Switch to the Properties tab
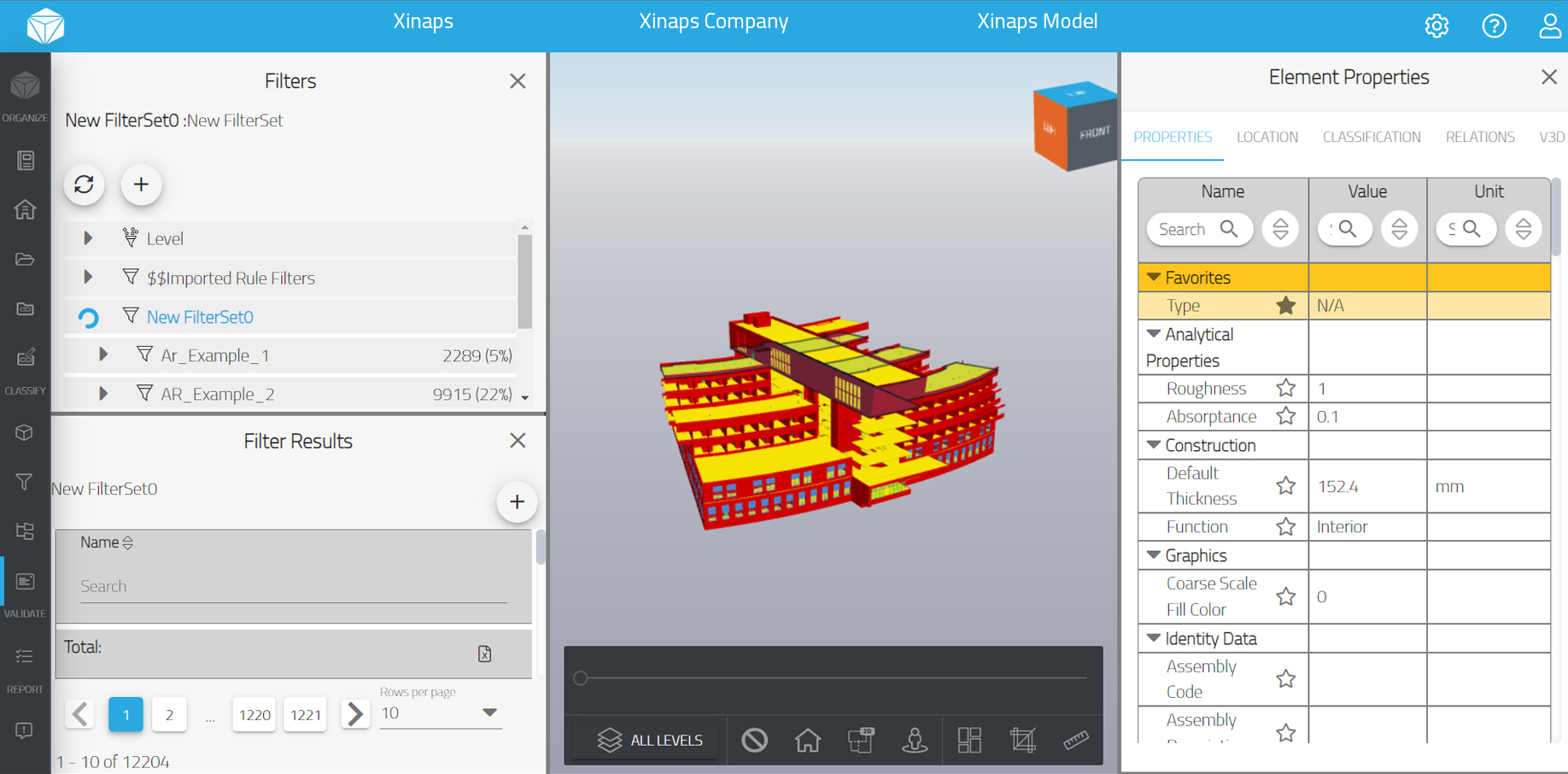1568x774 pixels. tap(1173, 137)
